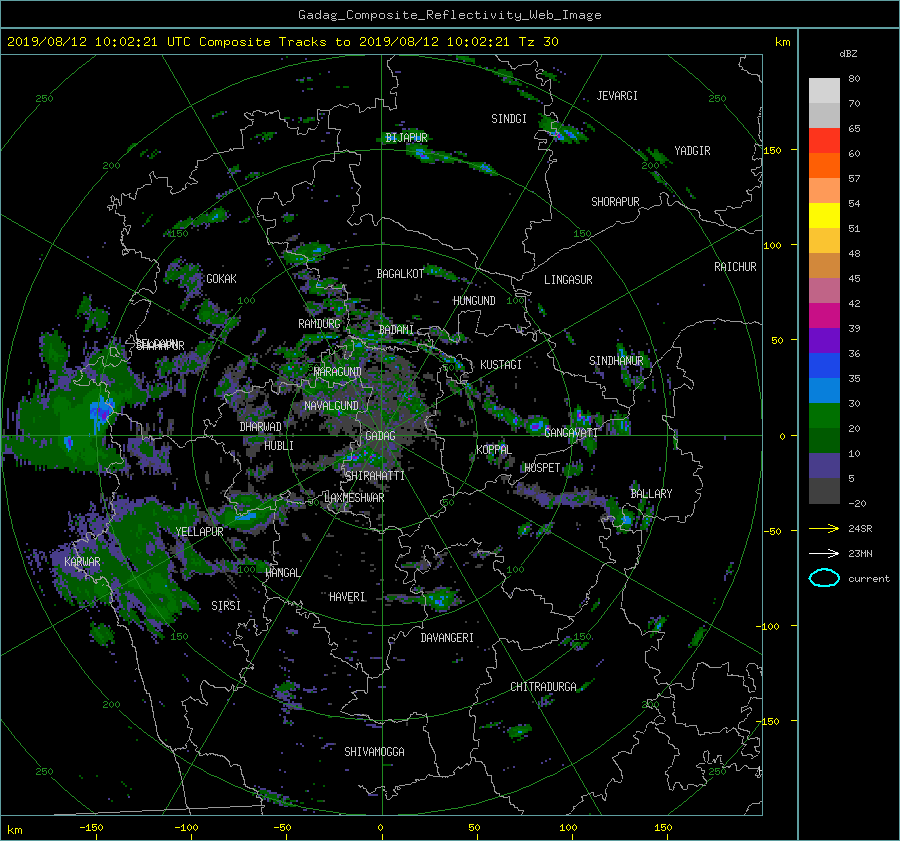Click the 'km' unit label at top right
The image size is (900, 841).
pyautogui.click(x=782, y=42)
